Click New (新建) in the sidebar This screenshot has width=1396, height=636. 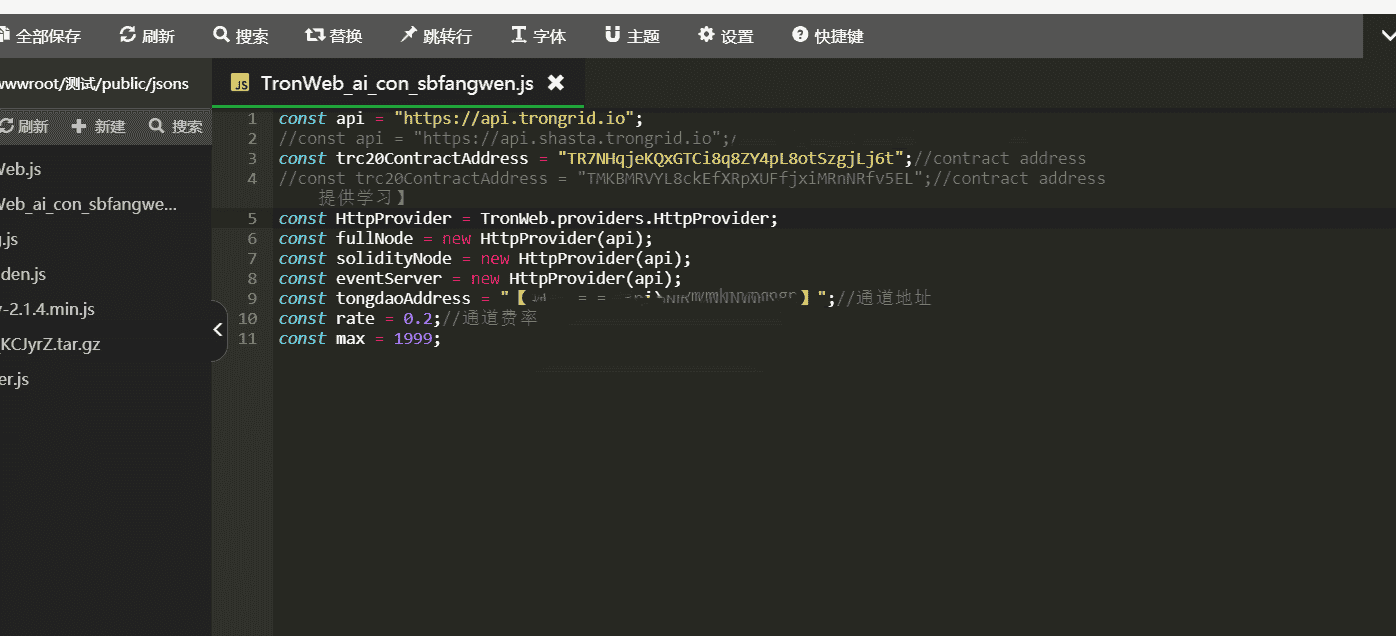pyautogui.click(x=99, y=127)
